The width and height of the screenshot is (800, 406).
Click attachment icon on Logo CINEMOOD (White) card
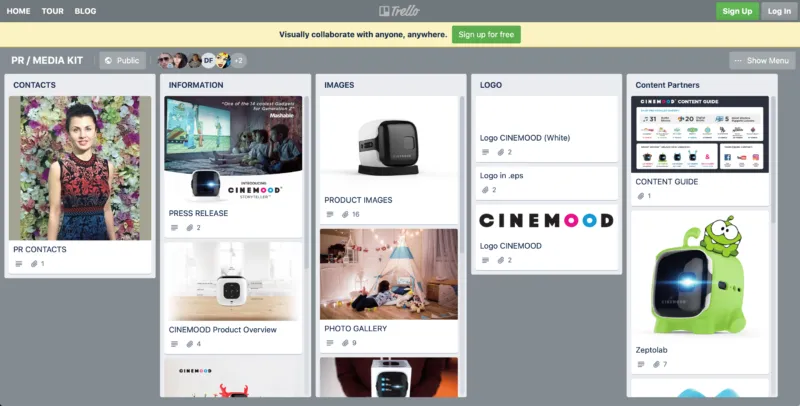click(x=501, y=152)
